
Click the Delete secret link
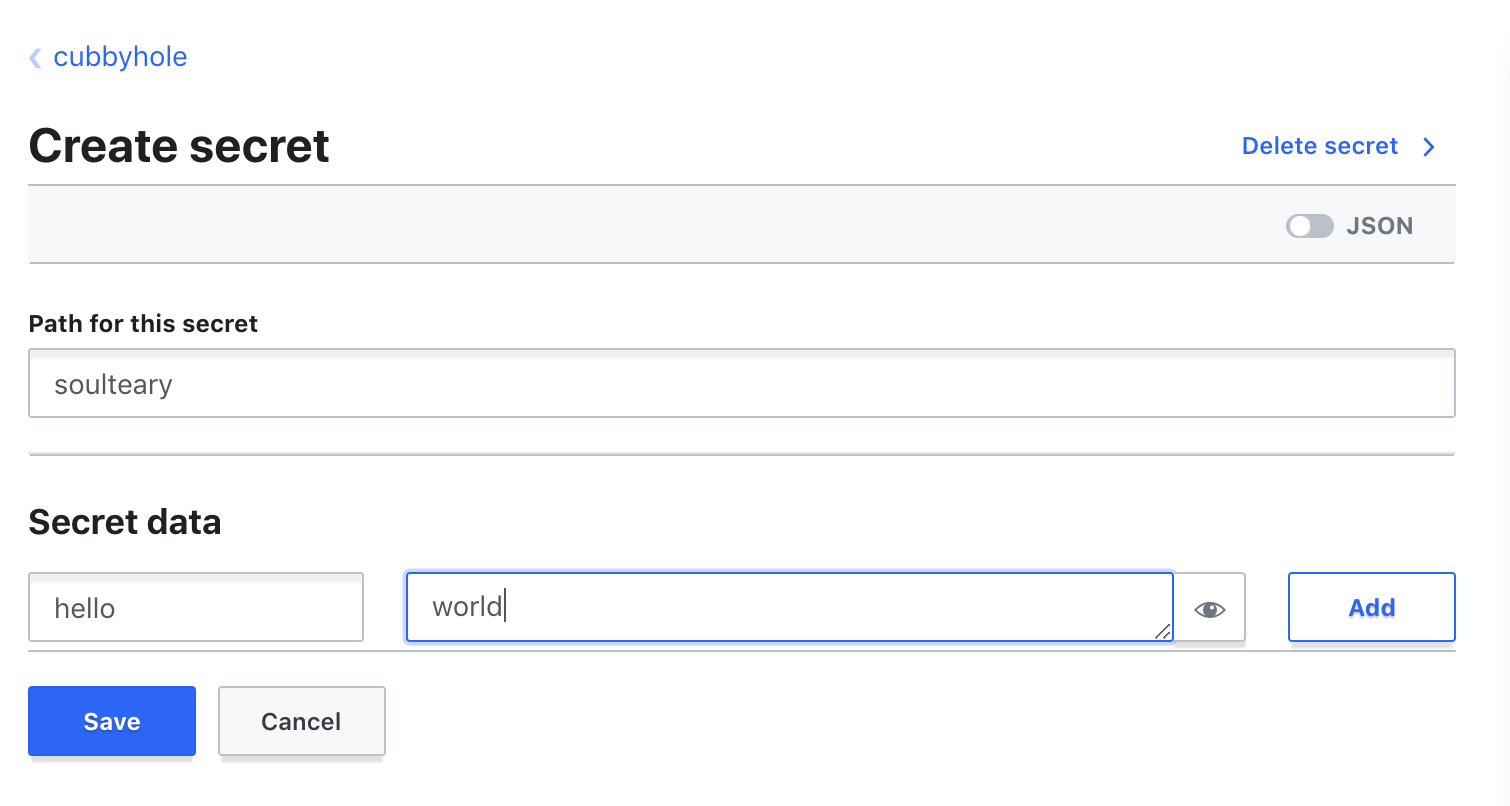(1319, 146)
